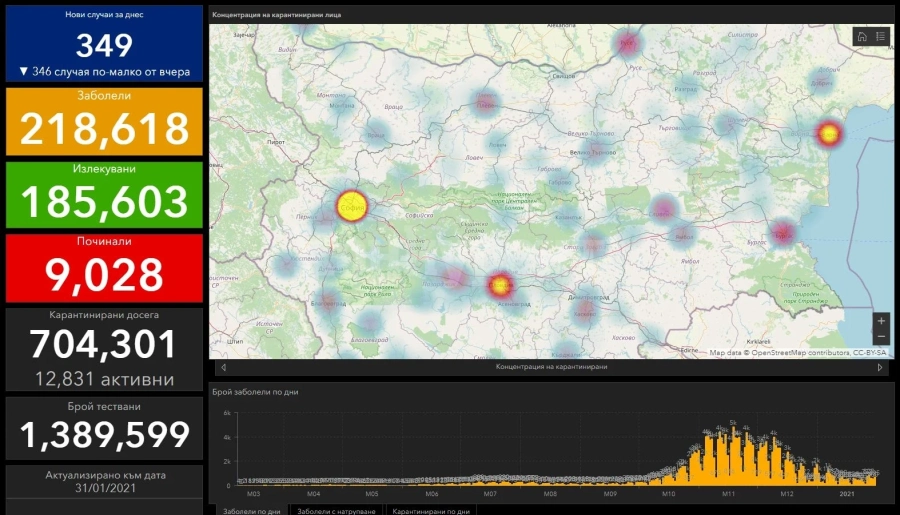Image resolution: width=900 pixels, height=515 pixels.
Task: Click the Варна yellow hotspot on the map
Action: coord(829,134)
